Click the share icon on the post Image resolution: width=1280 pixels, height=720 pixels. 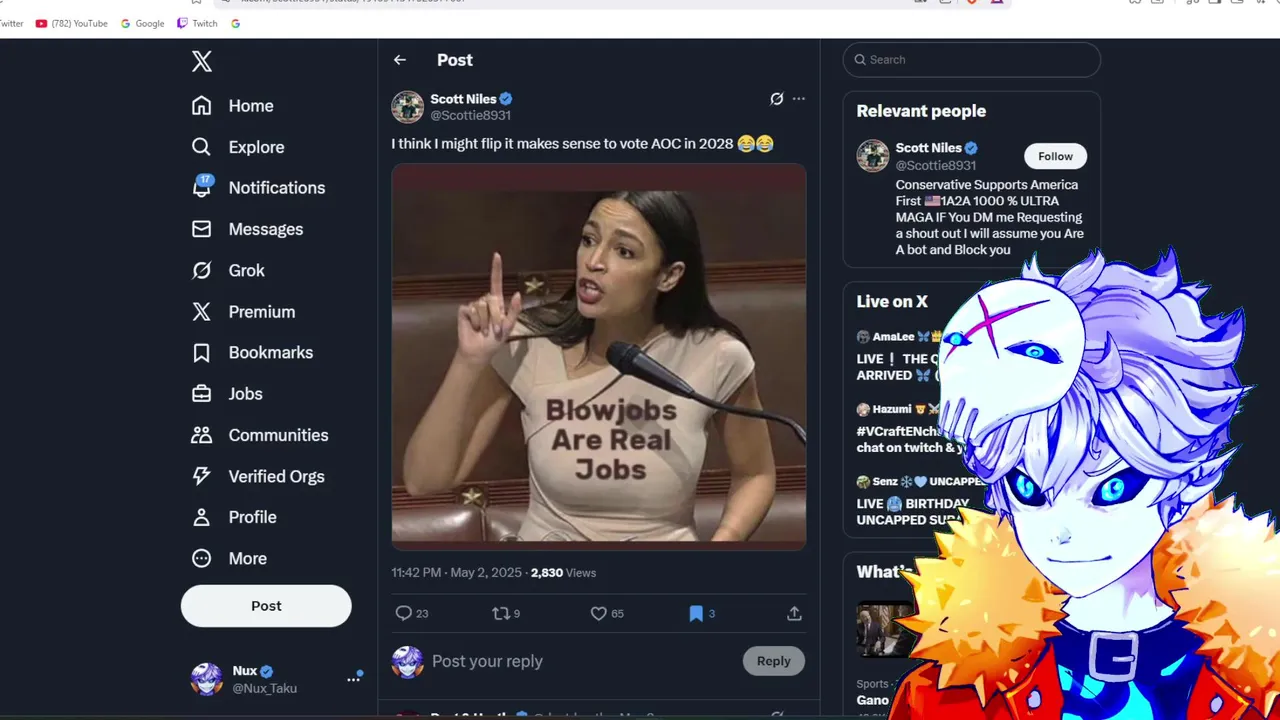[795, 613]
